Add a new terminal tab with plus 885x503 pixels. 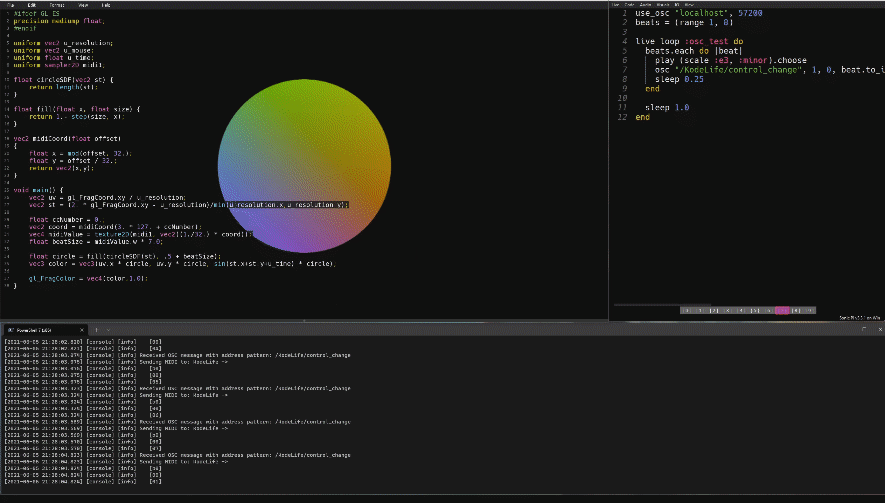97,330
